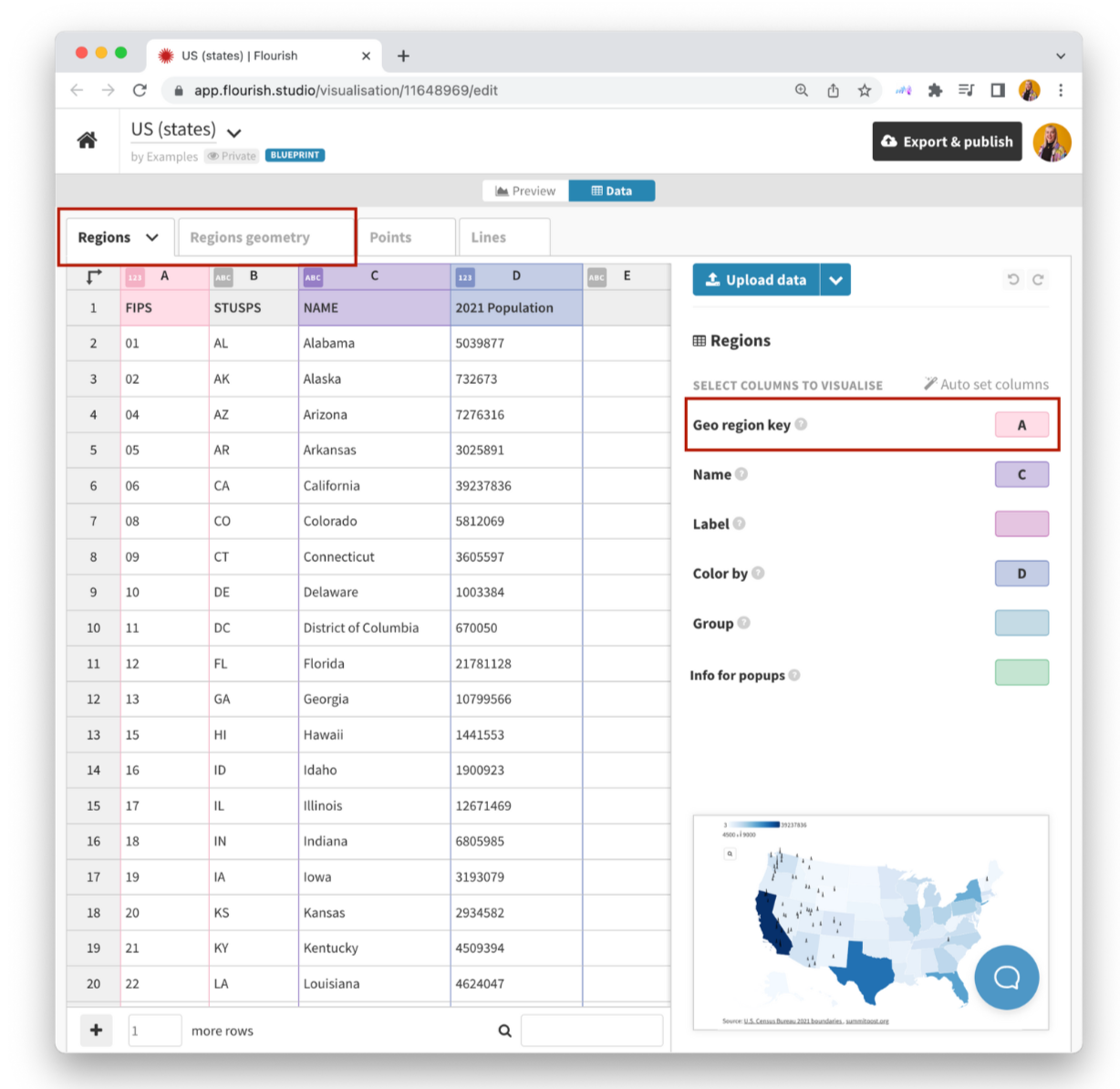Click the number of rows input field
Viewport: 1120px width, 1089px height.
pyautogui.click(x=154, y=1031)
